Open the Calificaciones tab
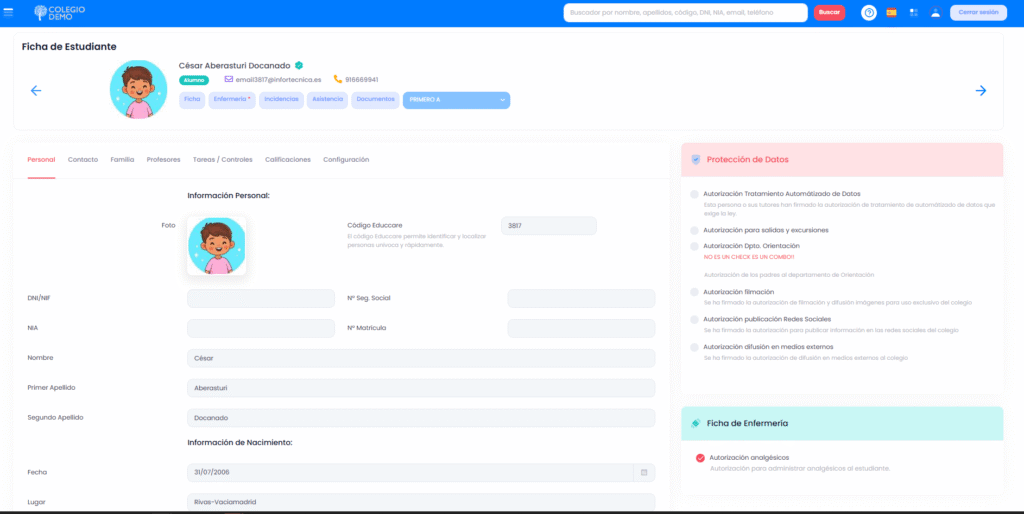The image size is (1024, 514). click(x=287, y=159)
